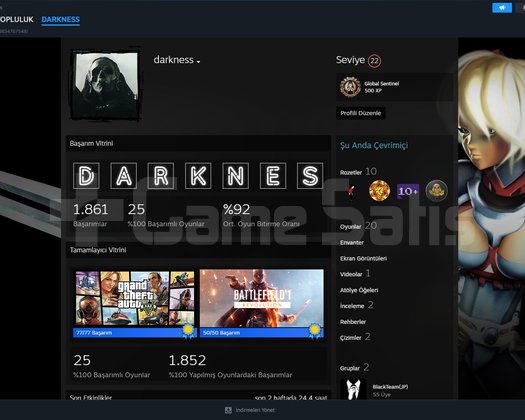
Task: Expand the darkness username dropdown arrow
Action: (x=199, y=62)
